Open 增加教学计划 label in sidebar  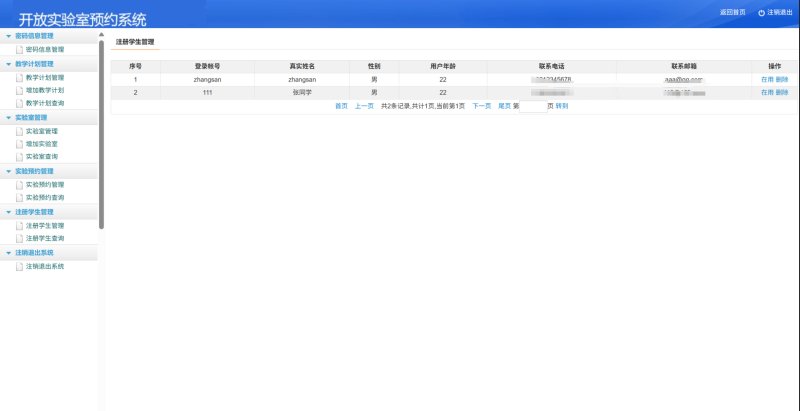(45, 90)
